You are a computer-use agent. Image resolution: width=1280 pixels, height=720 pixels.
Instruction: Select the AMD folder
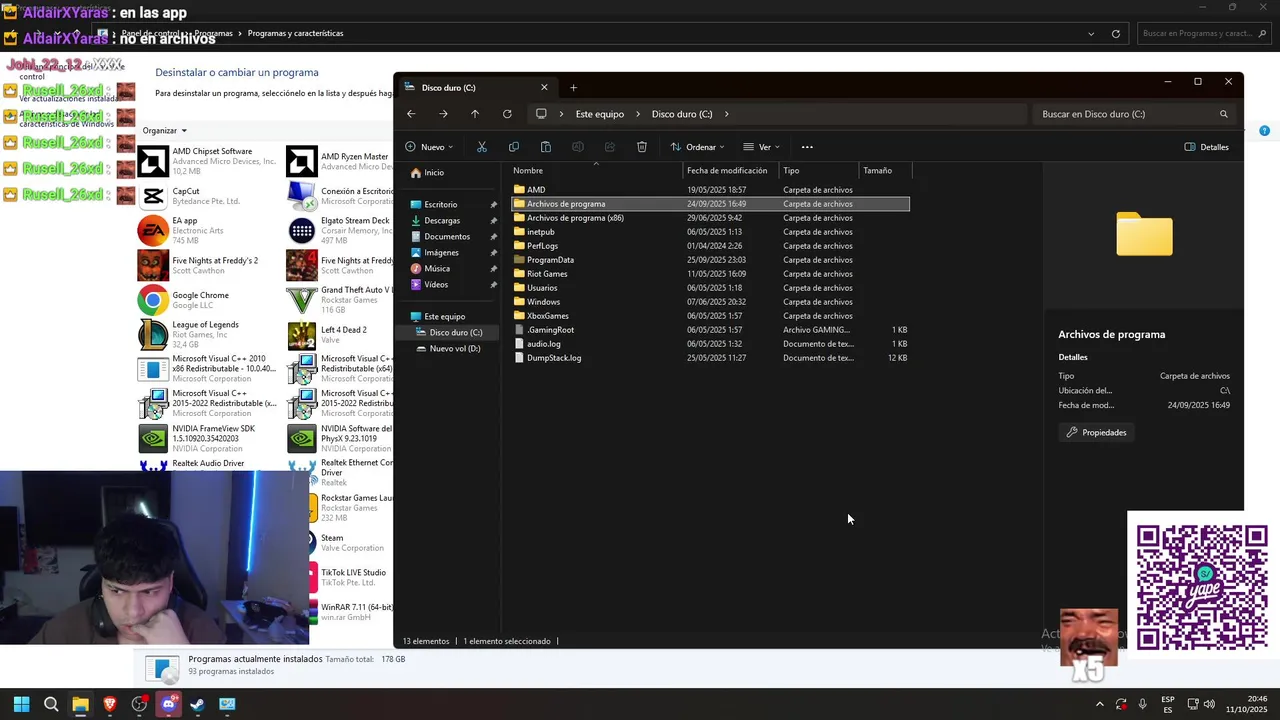click(x=710, y=189)
